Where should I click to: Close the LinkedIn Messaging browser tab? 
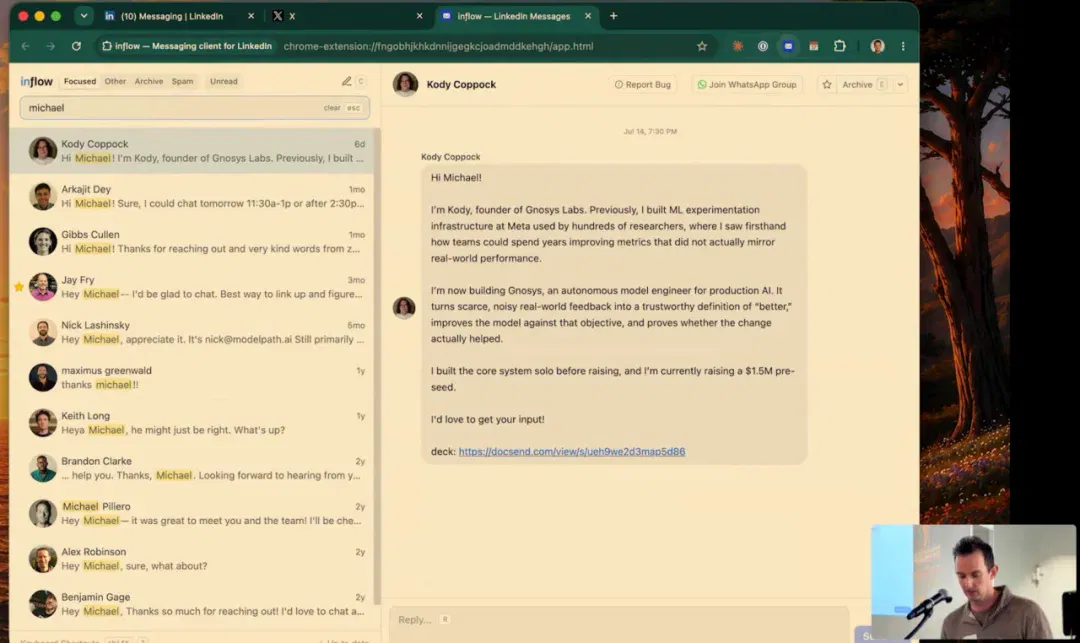(x=251, y=16)
